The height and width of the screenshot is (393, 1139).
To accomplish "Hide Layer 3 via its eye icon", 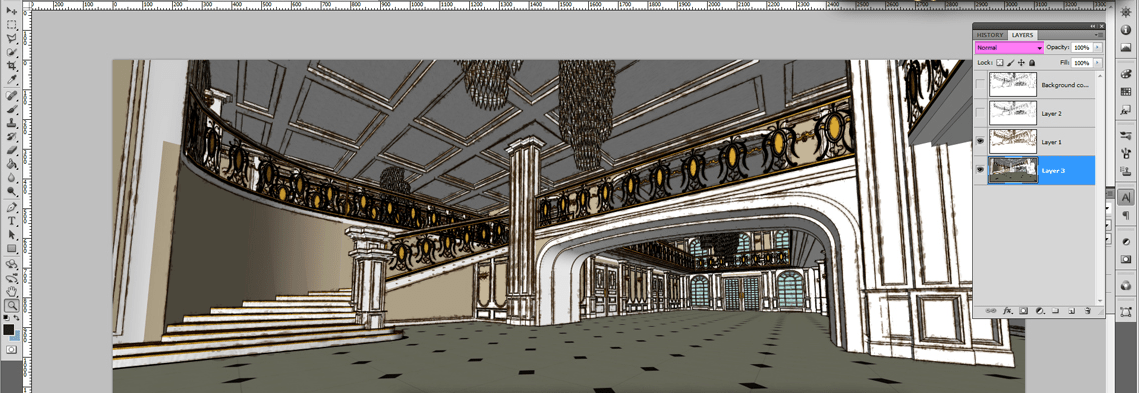I will [x=981, y=170].
